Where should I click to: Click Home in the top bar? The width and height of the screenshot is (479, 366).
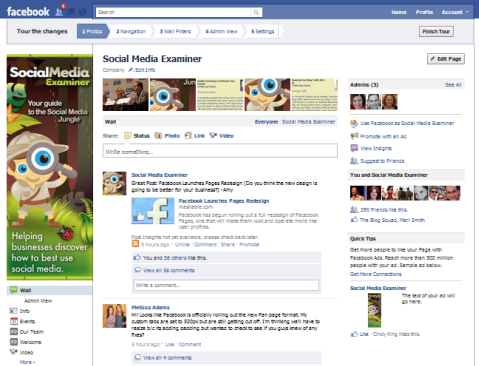pos(399,12)
